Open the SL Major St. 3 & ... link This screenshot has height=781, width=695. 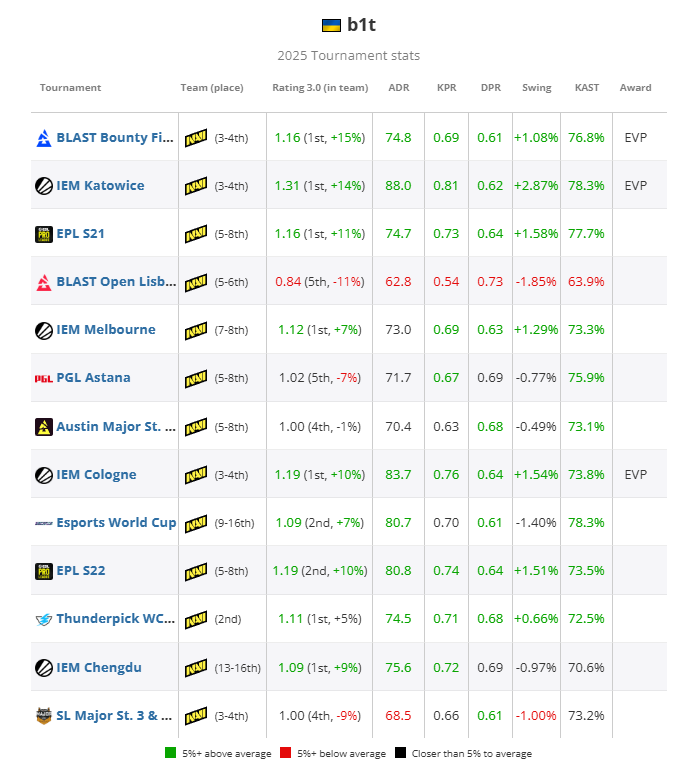pos(114,716)
